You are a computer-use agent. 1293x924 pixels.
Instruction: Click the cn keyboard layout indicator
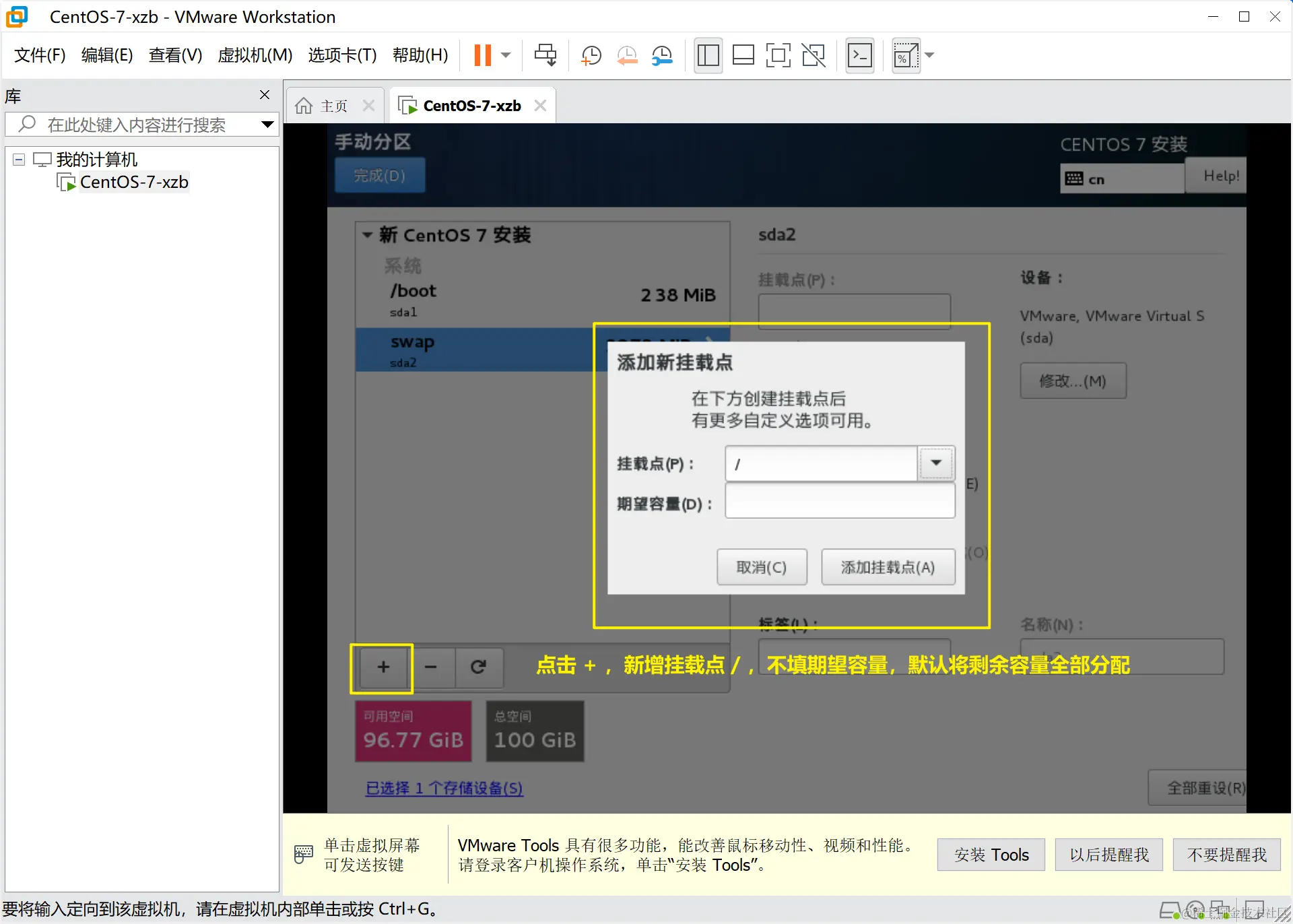(1122, 179)
